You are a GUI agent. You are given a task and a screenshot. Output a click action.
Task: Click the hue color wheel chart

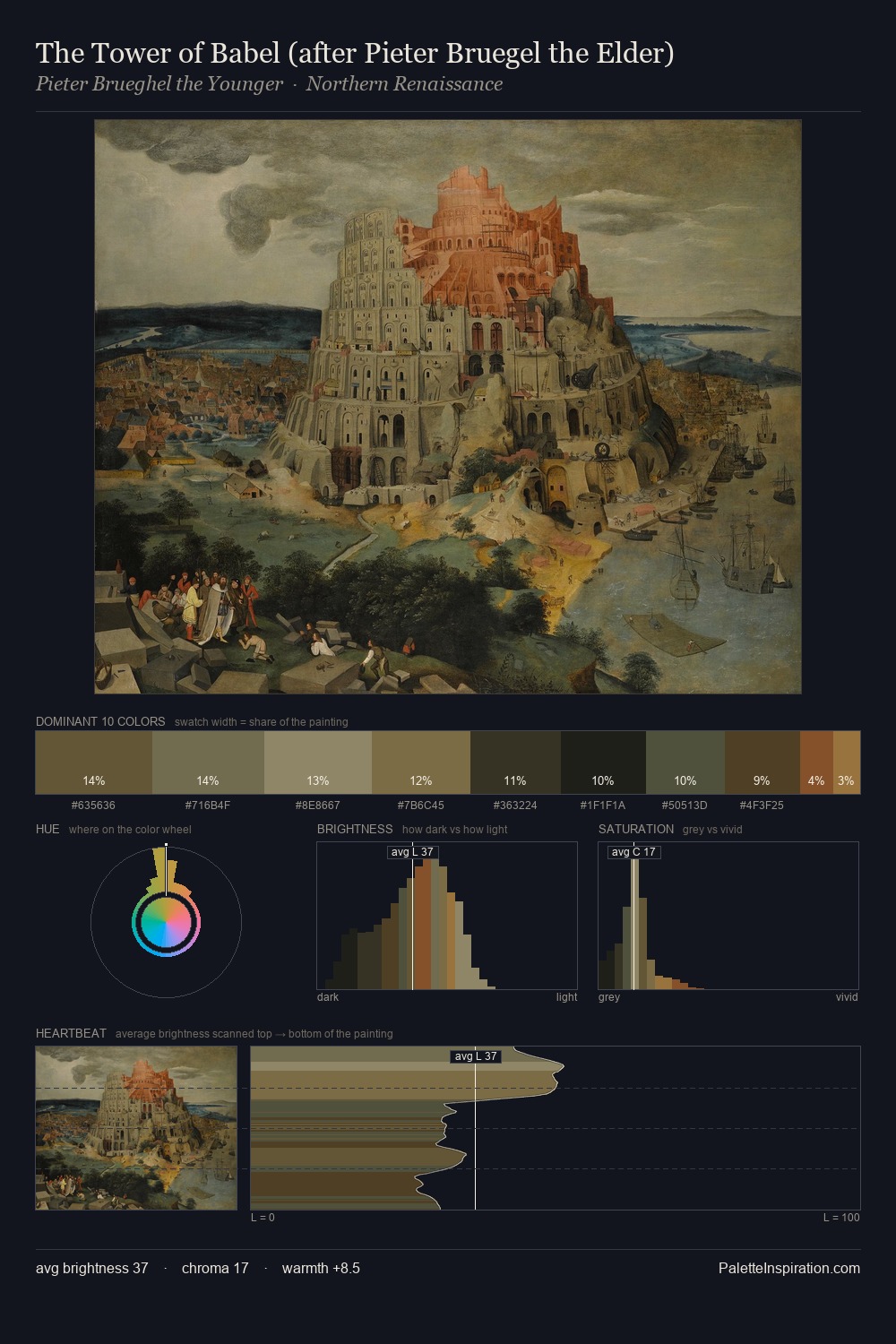(x=166, y=922)
